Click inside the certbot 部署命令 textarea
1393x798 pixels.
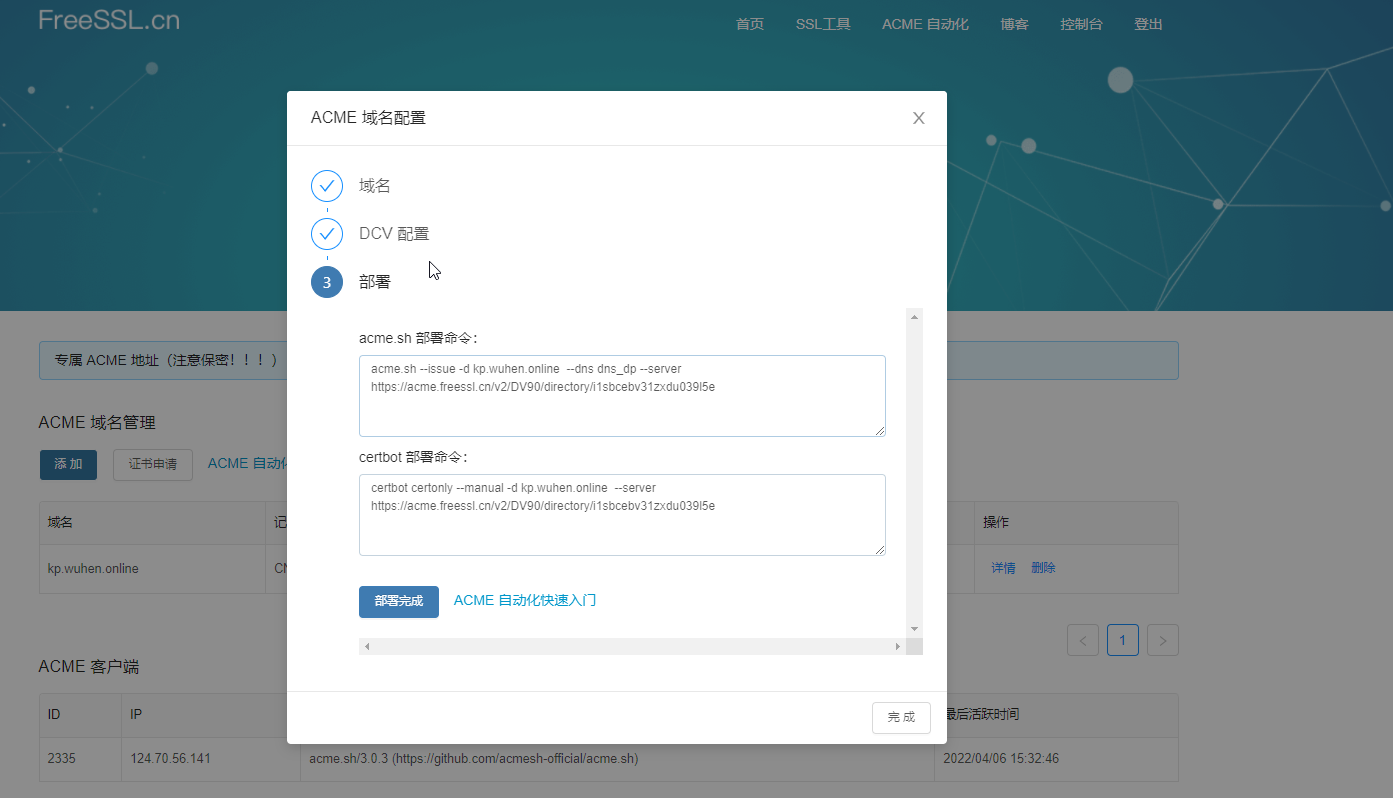[622, 515]
